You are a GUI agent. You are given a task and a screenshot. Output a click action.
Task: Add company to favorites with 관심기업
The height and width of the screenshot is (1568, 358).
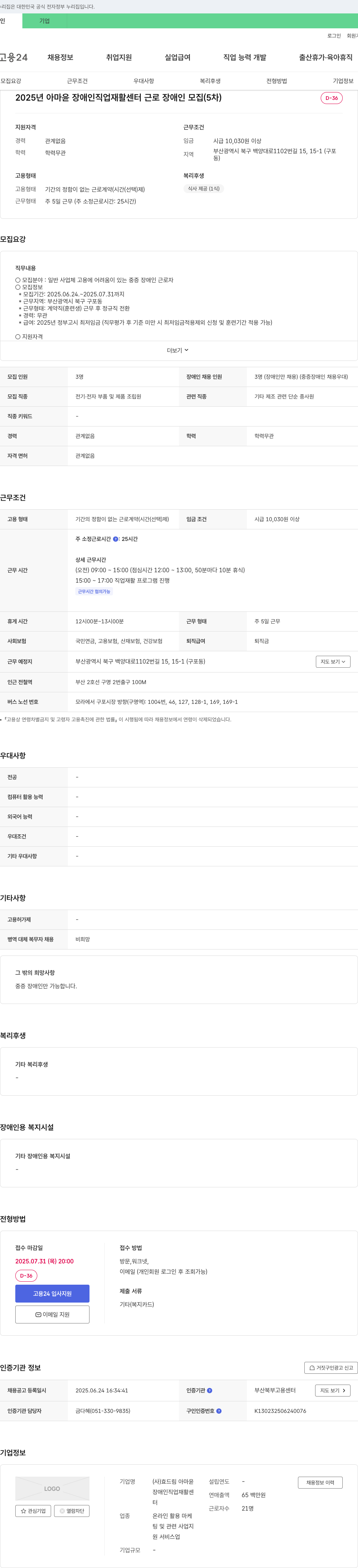tap(33, 1511)
